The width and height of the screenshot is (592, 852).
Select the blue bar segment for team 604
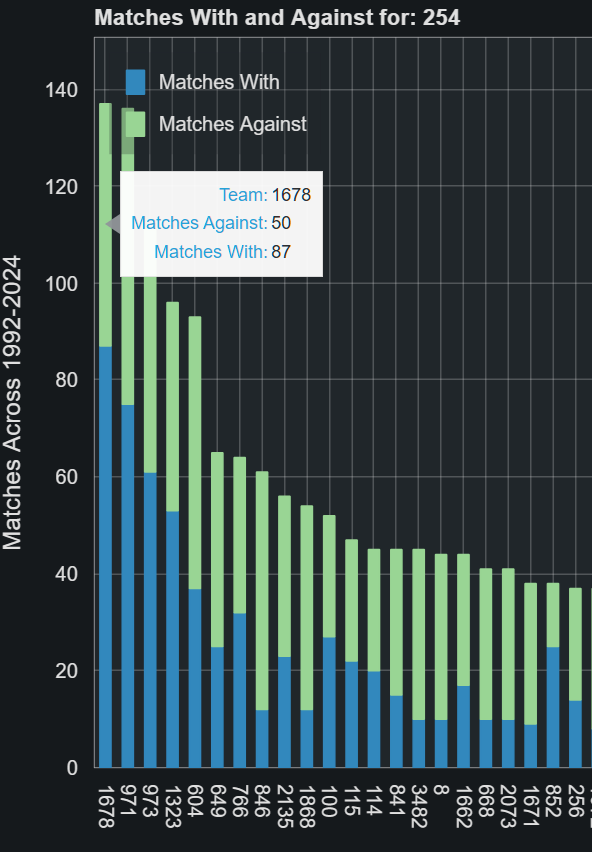[x=194, y=678]
